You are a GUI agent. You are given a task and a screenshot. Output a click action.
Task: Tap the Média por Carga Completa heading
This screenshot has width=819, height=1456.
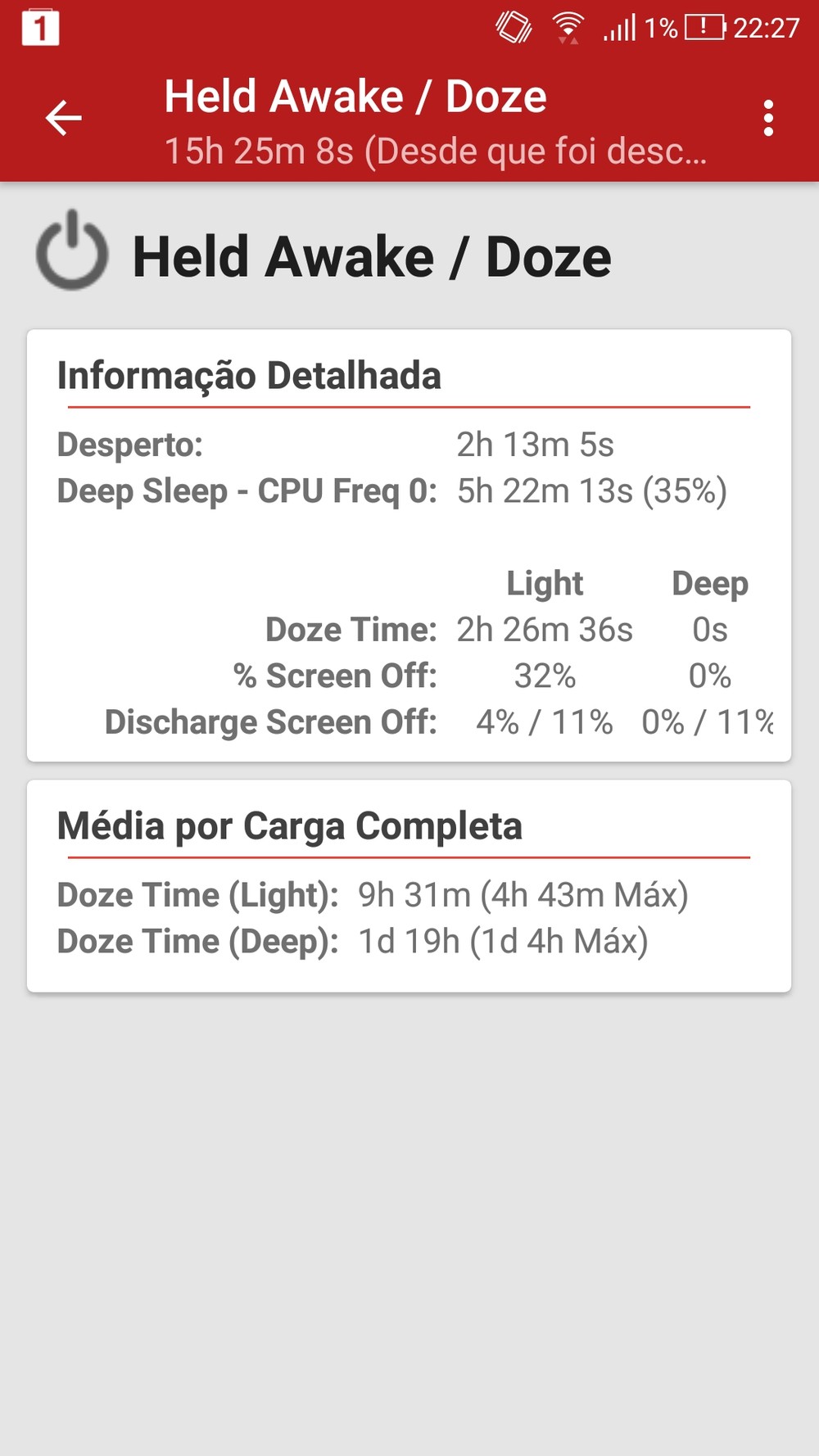pos(289,825)
